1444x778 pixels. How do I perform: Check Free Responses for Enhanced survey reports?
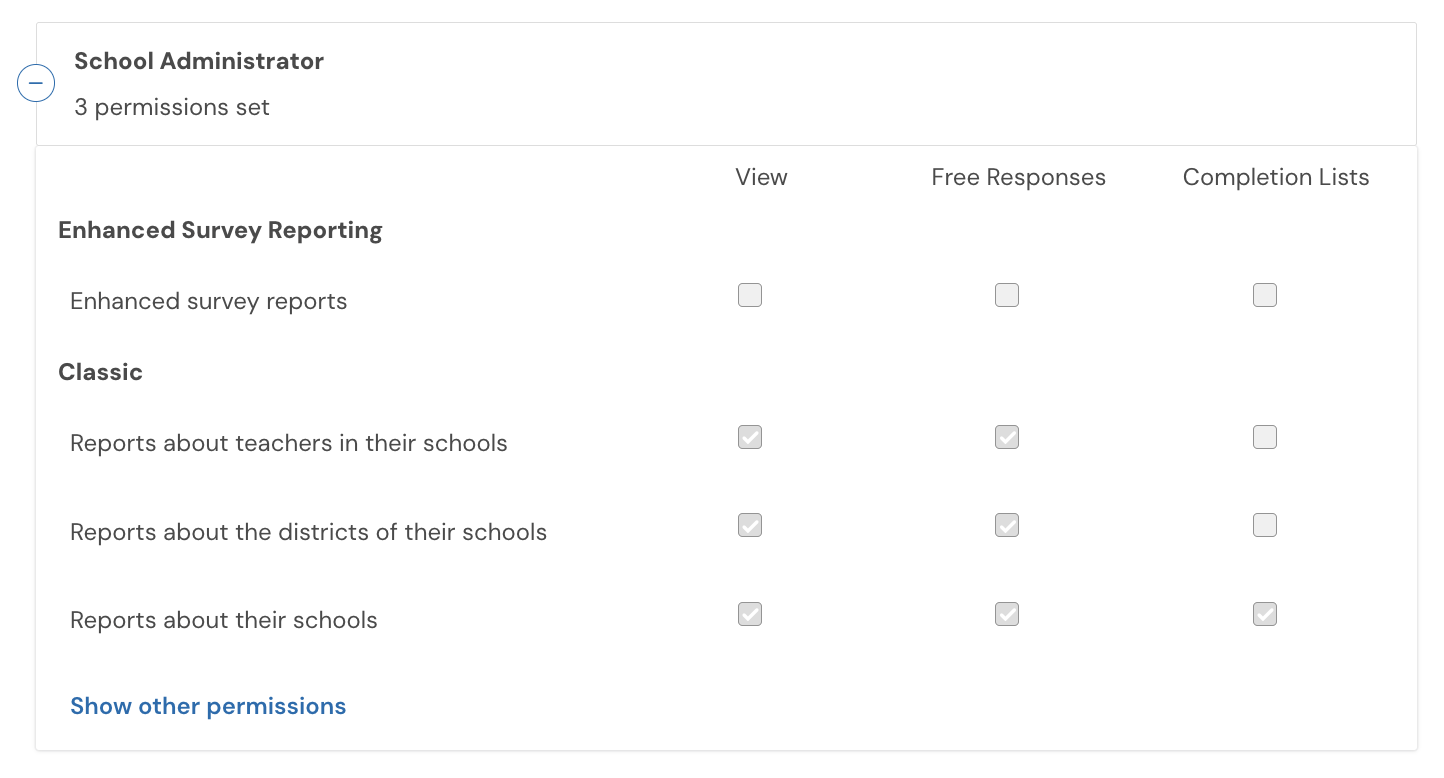pos(1007,295)
